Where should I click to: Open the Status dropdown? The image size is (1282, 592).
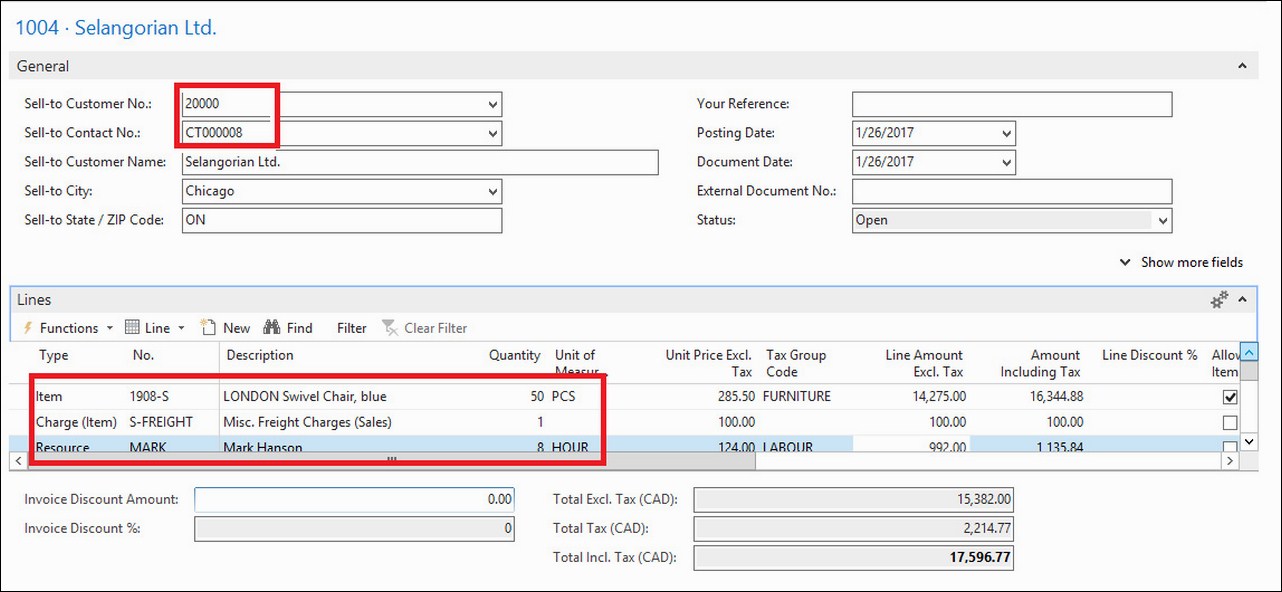(x=1162, y=220)
